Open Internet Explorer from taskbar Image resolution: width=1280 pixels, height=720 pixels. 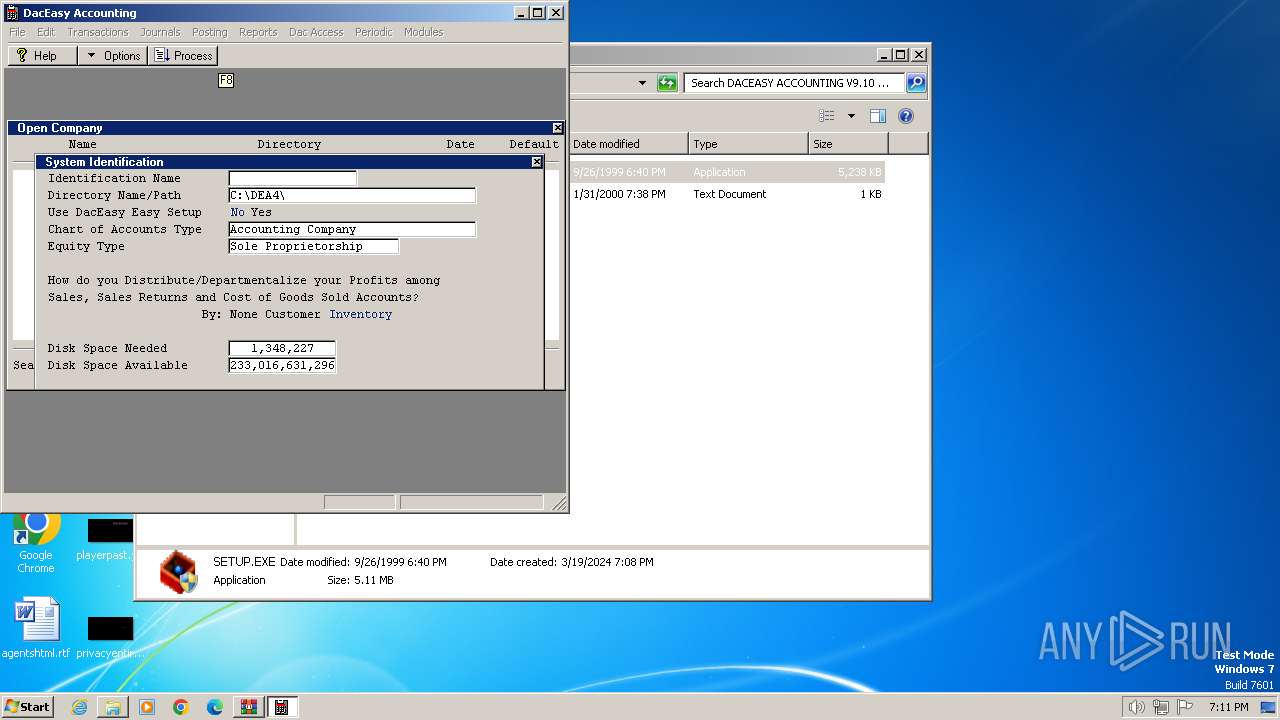click(x=79, y=707)
